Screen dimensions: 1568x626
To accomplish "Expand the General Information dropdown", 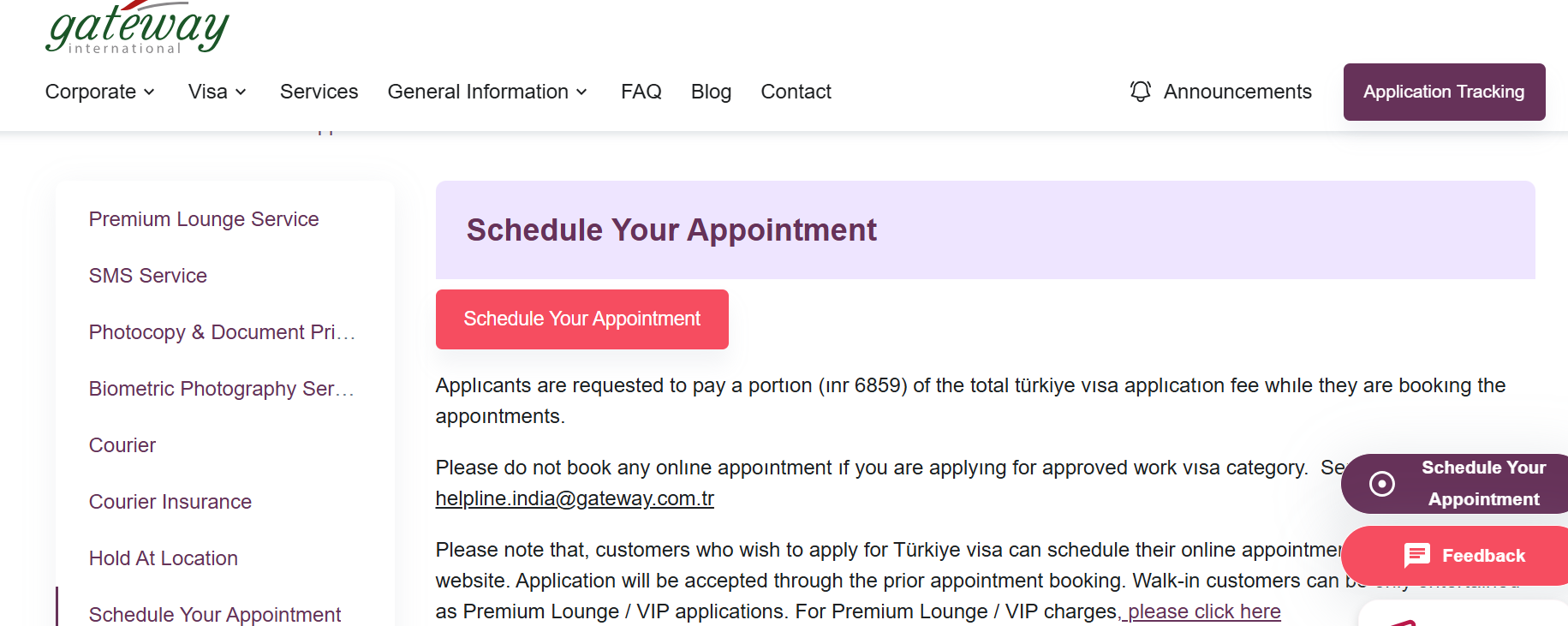I will [x=487, y=92].
